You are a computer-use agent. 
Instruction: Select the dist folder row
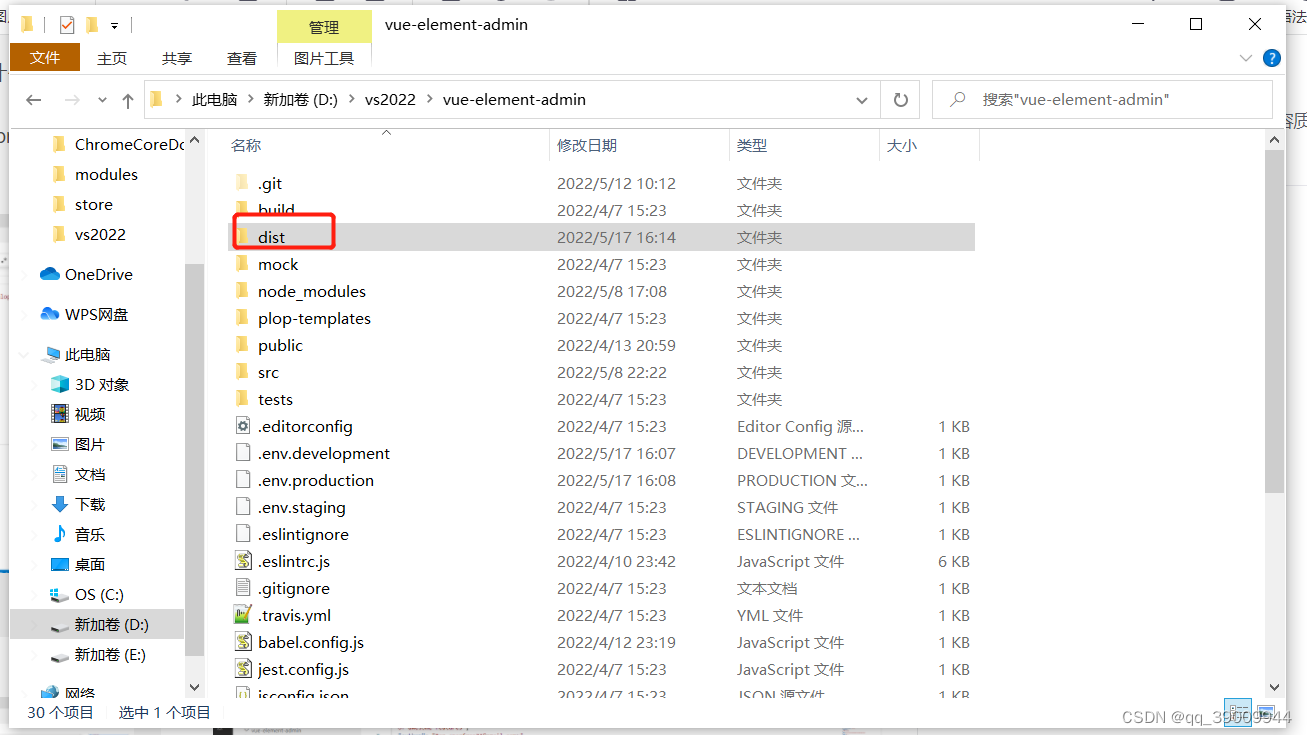(x=603, y=237)
